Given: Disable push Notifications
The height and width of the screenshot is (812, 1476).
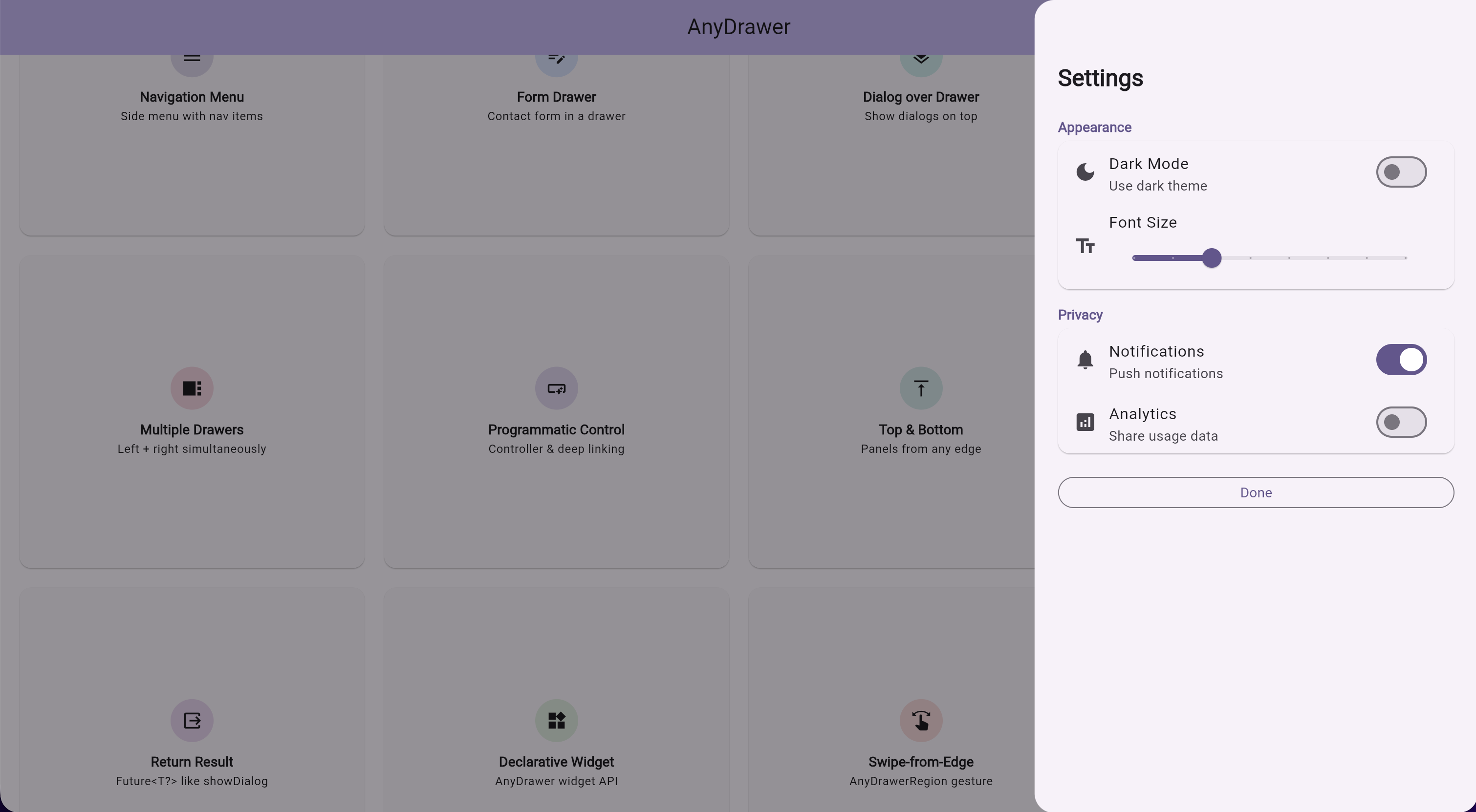Looking at the screenshot, I should click(1401, 360).
